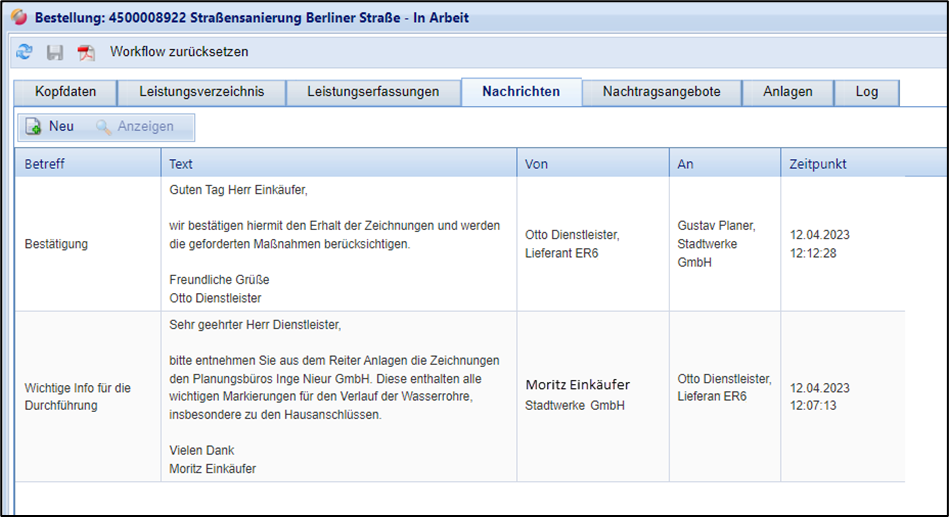Click the Neu new-message icon
This screenshot has width=949, height=517.
point(33,127)
